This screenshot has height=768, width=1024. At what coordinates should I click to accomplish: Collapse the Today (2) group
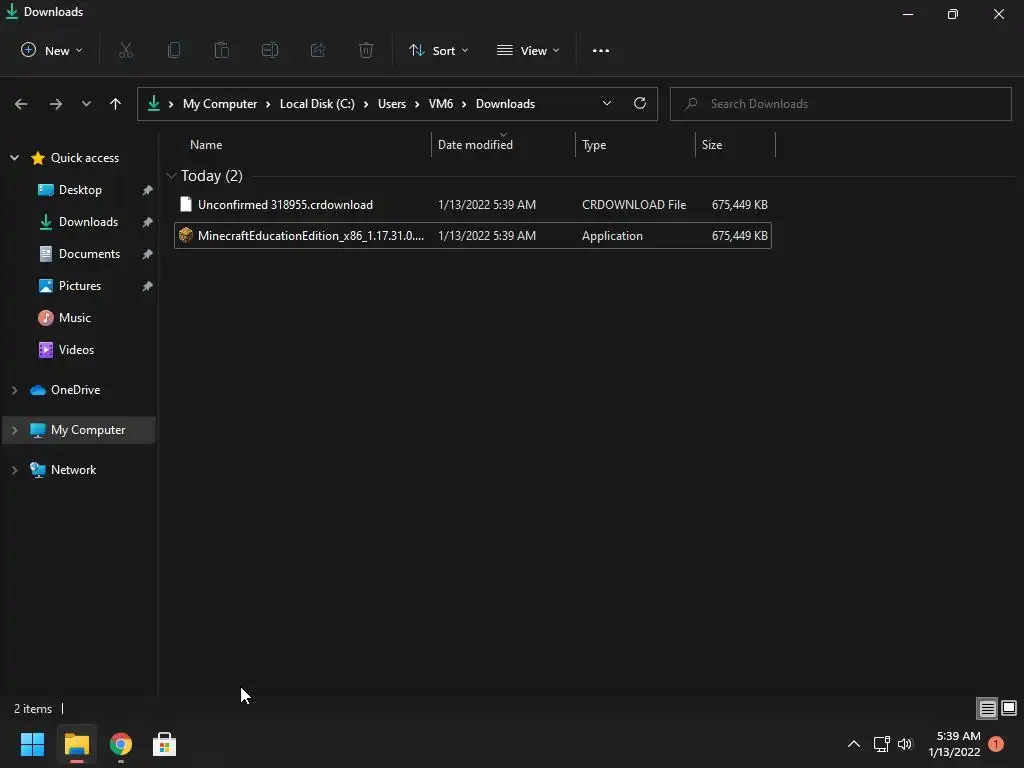pos(171,176)
